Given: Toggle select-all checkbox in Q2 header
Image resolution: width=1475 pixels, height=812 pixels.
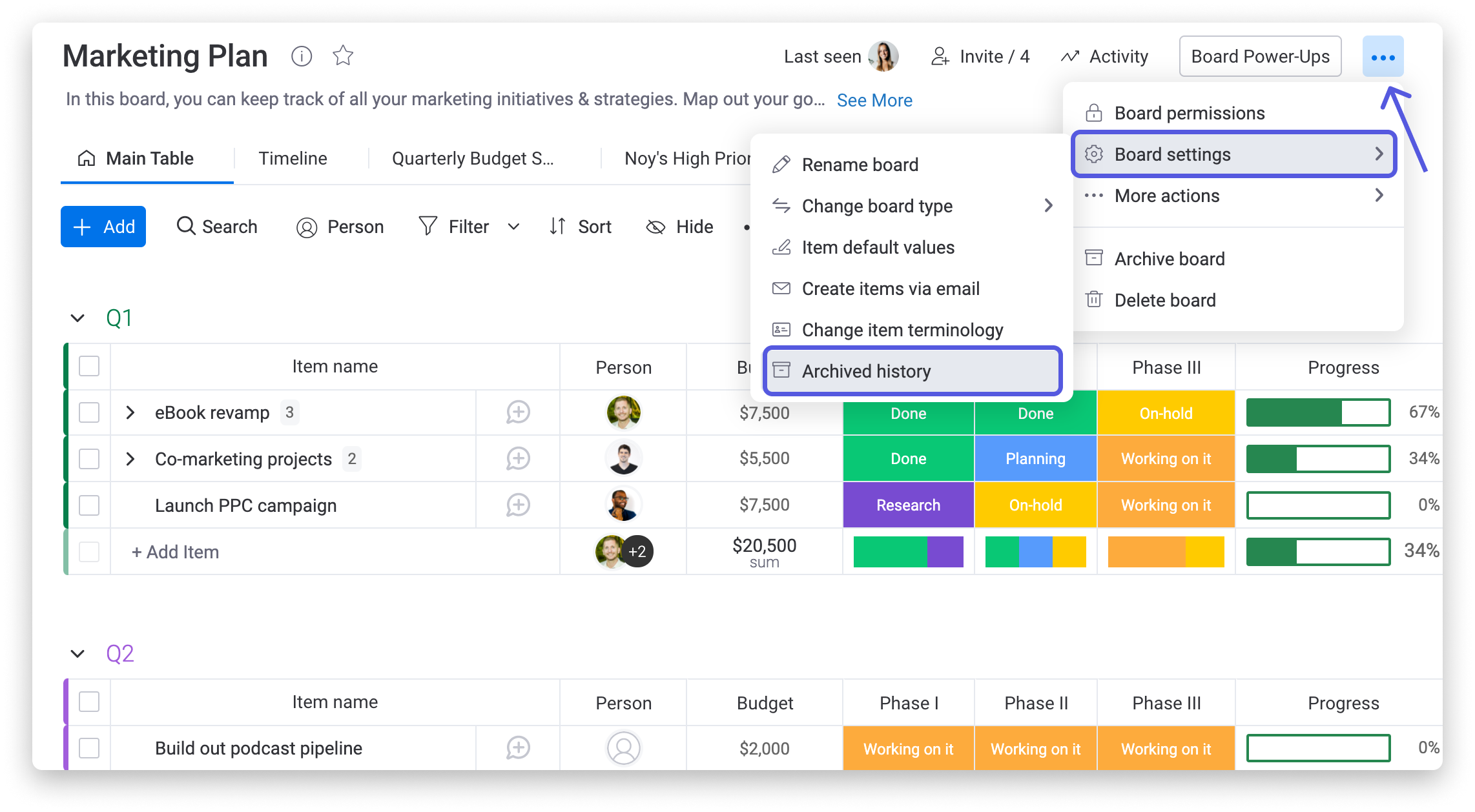Looking at the screenshot, I should pos(89,702).
